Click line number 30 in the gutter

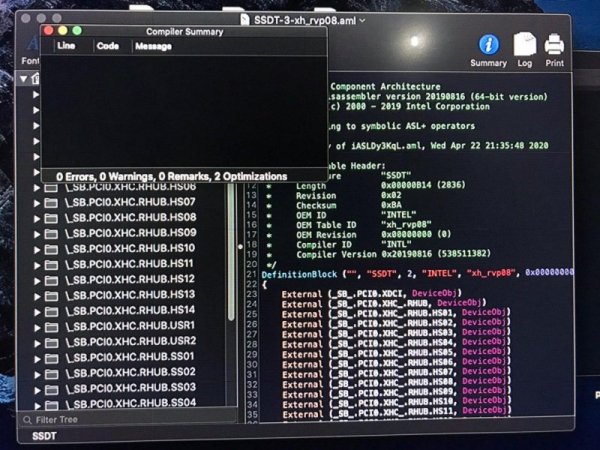(252, 364)
